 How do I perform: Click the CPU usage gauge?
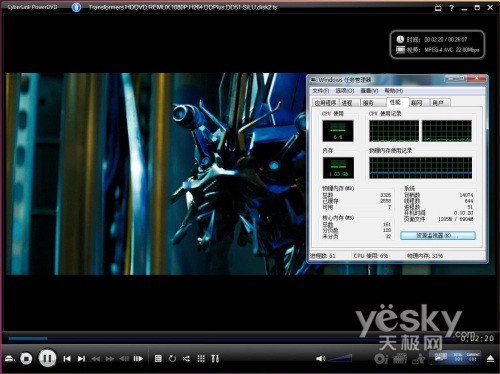[x=338, y=131]
